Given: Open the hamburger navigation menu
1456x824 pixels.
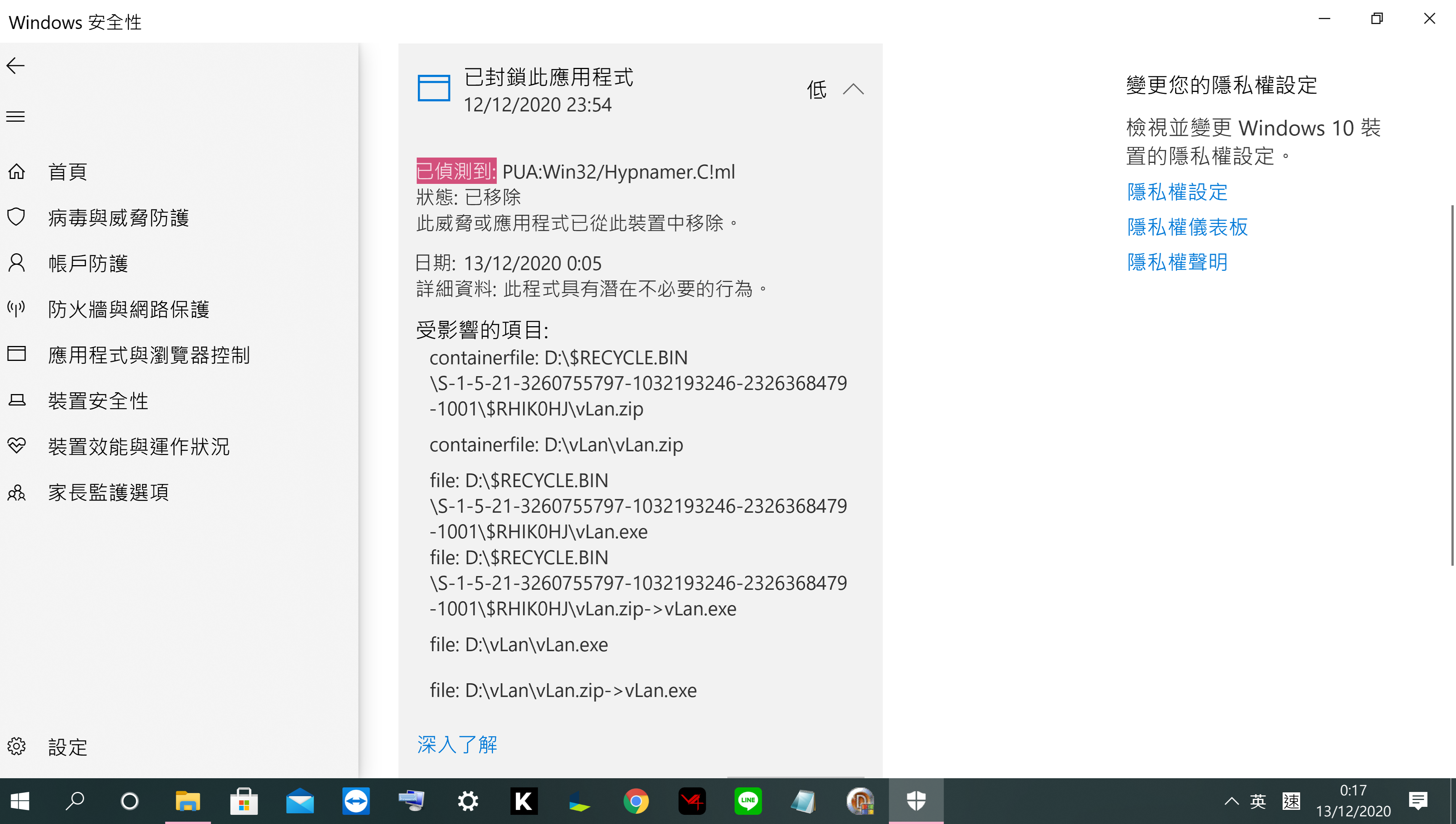Looking at the screenshot, I should click(15, 117).
